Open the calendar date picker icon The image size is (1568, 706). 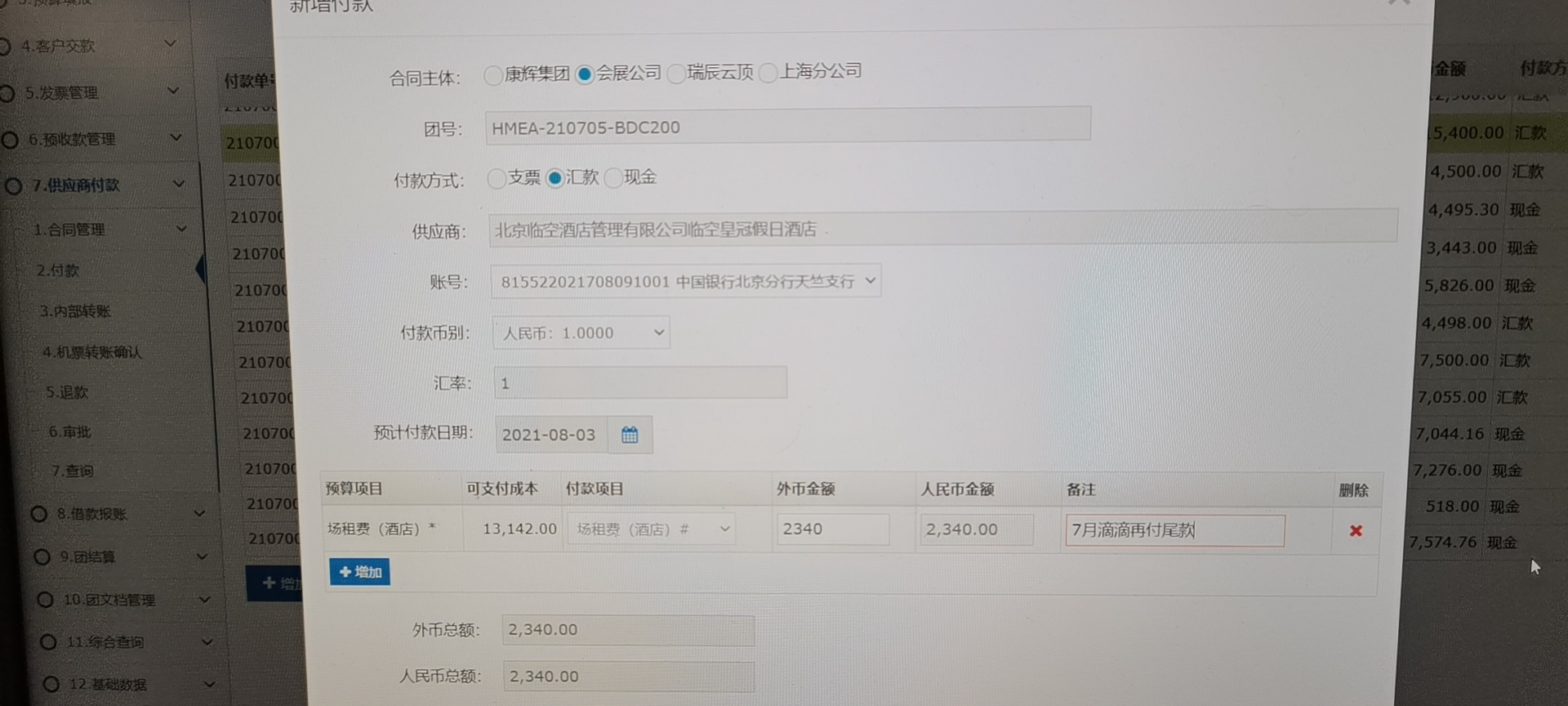click(x=629, y=435)
